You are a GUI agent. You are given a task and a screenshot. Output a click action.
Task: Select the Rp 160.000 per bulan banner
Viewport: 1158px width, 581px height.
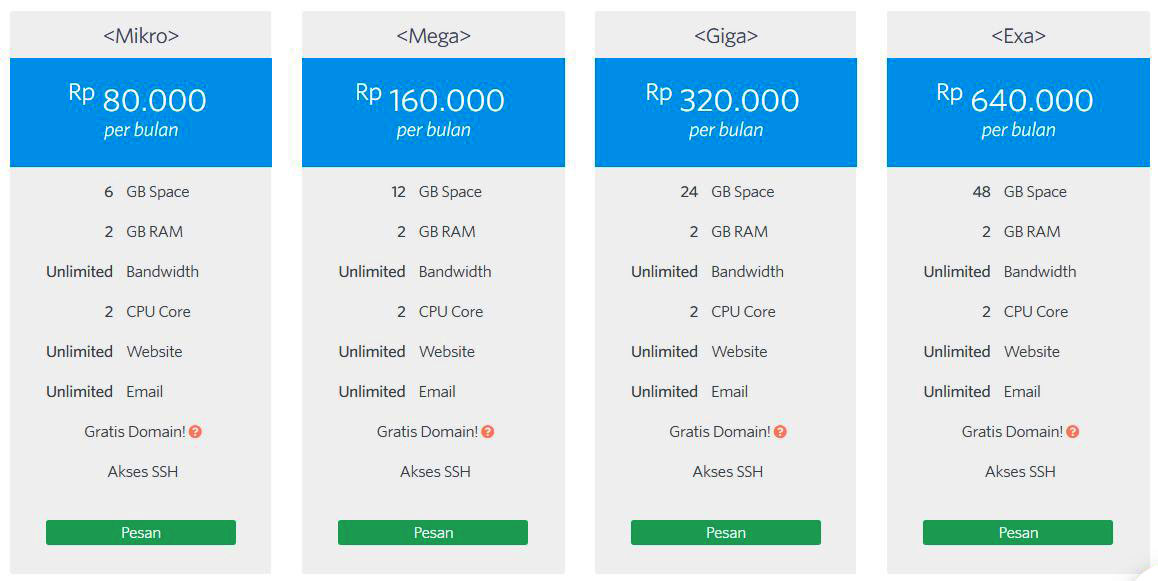tap(434, 112)
